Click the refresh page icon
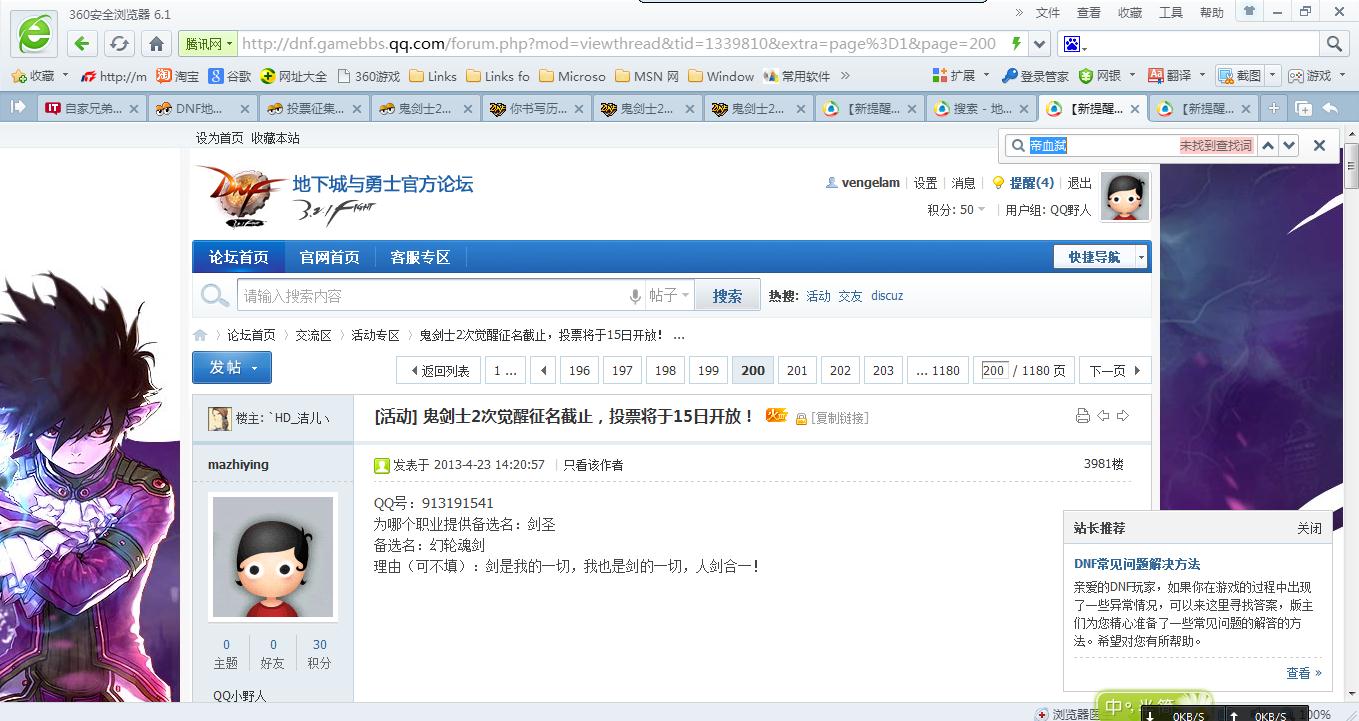 point(119,43)
